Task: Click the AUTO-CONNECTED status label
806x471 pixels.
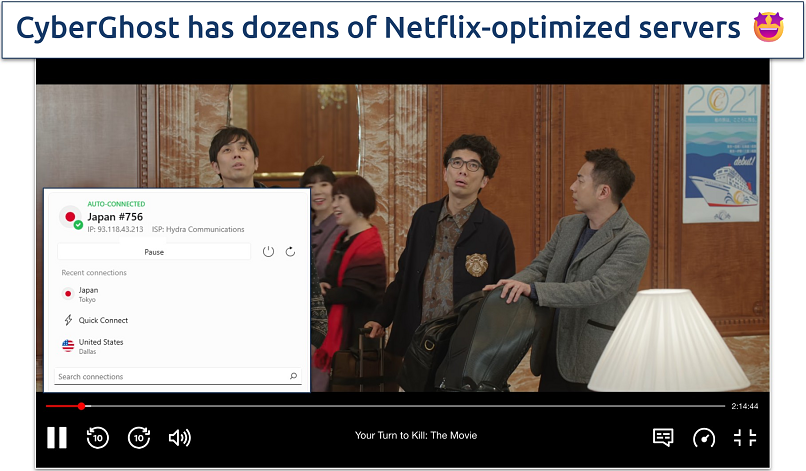Action: [x=116, y=204]
